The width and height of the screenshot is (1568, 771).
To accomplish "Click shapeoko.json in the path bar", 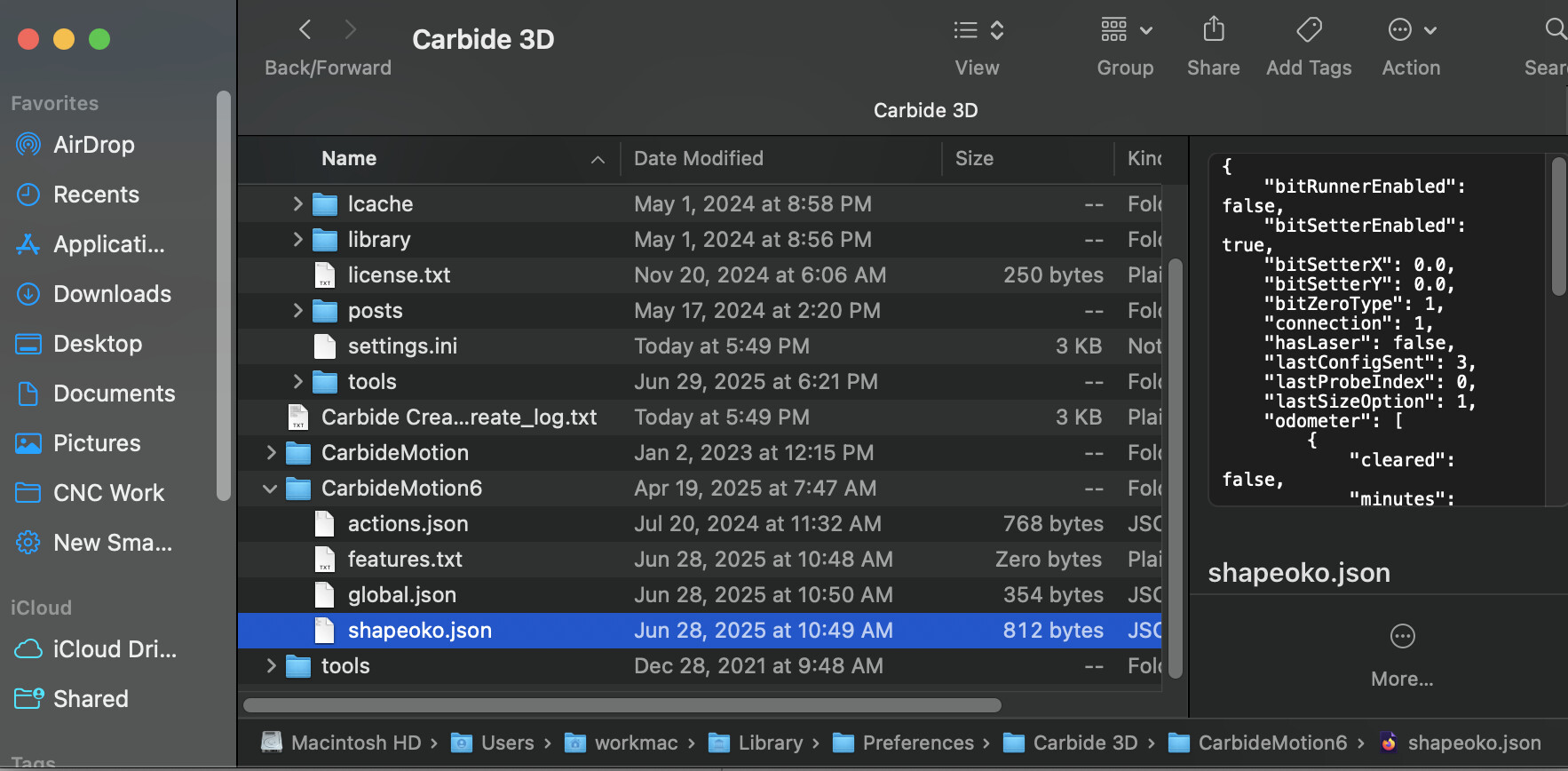I will pyautogui.click(x=1461, y=743).
